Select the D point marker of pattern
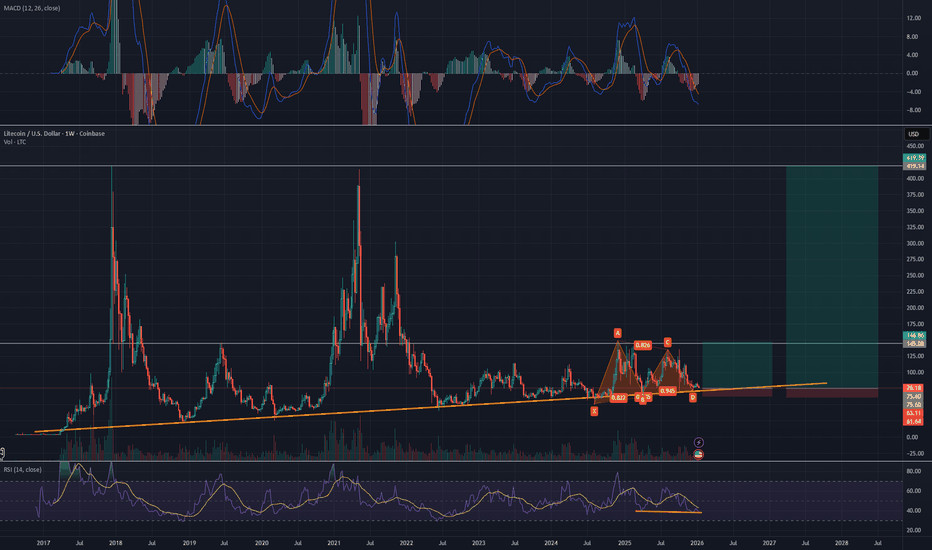The height and width of the screenshot is (550, 932). coord(693,397)
